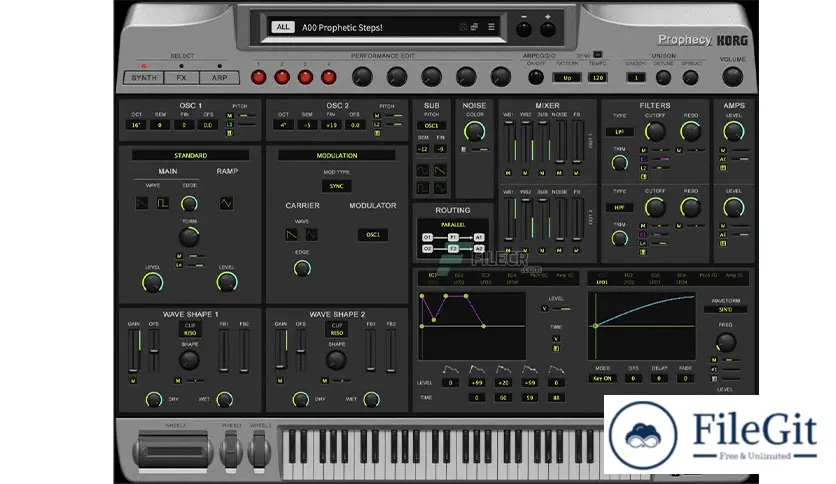Open the Arpeggio Pattern 'Up' selector

[567, 78]
